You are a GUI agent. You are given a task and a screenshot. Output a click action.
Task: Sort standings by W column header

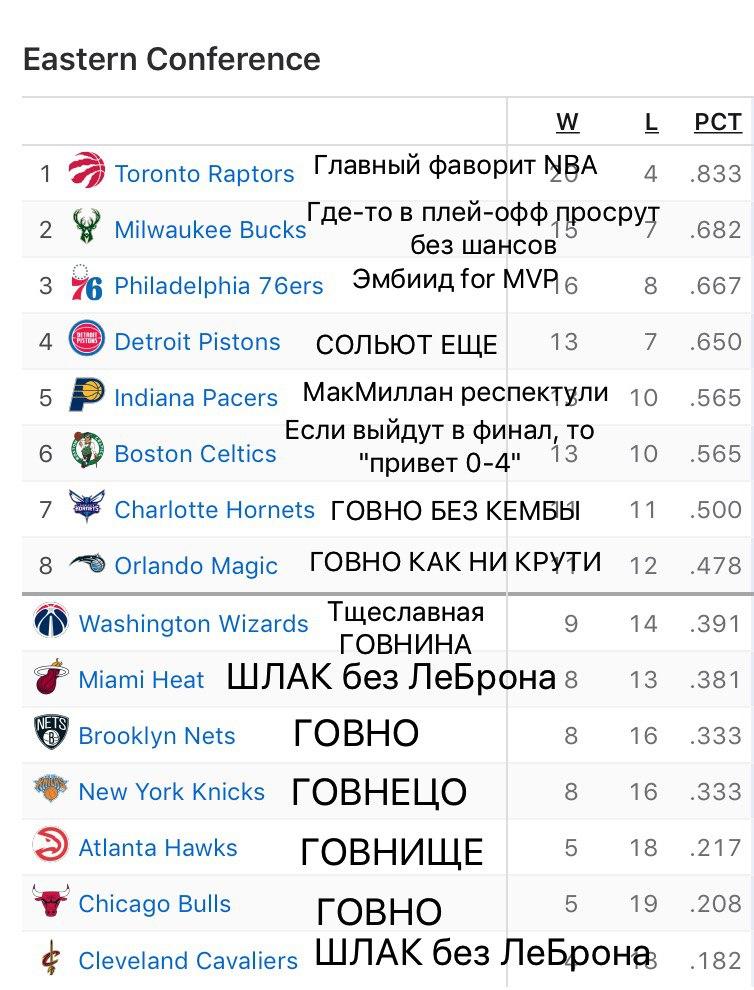coord(567,122)
